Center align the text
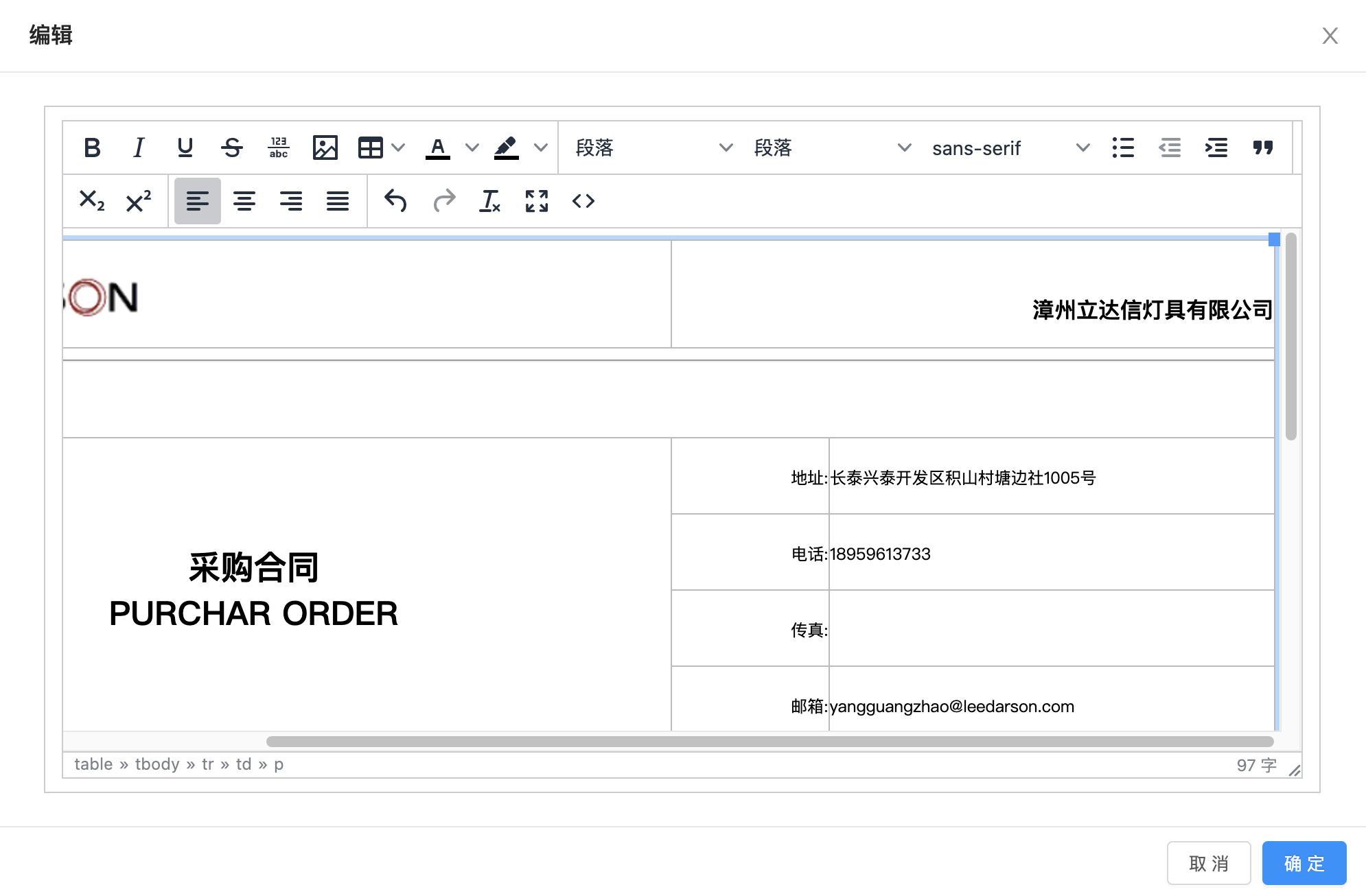 (244, 201)
